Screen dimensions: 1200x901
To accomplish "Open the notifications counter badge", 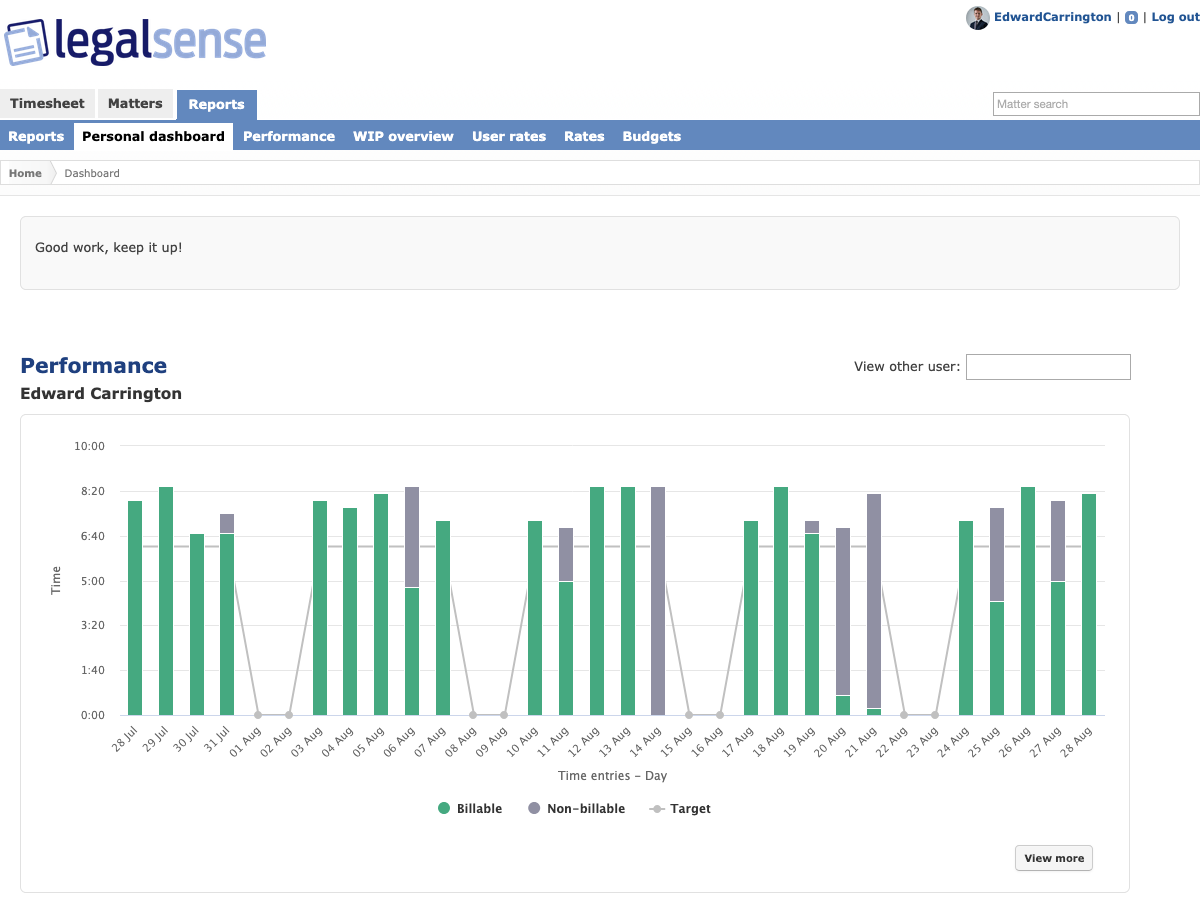I will click(x=1131, y=17).
